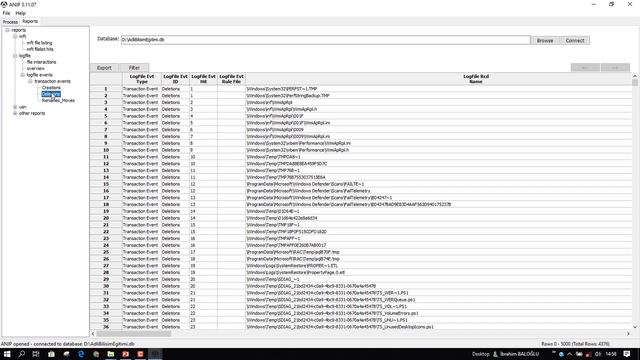The width and height of the screenshot is (640, 360).
Task: Collapse the transaction events node
Action: pos(30,81)
